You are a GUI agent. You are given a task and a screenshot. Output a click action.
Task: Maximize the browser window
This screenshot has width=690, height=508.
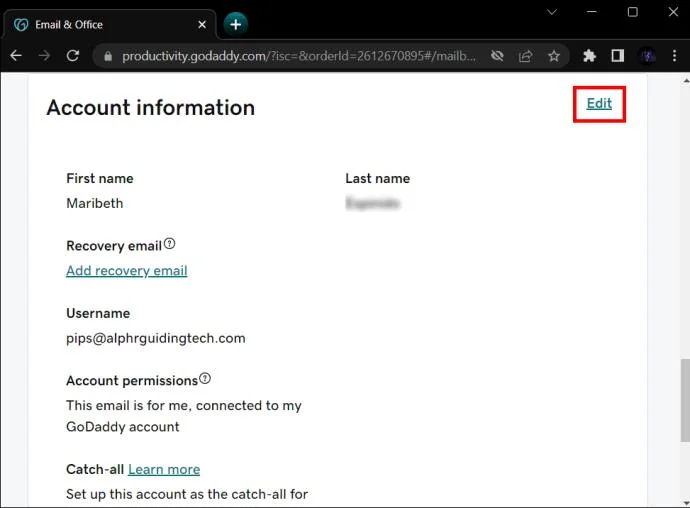(632, 12)
